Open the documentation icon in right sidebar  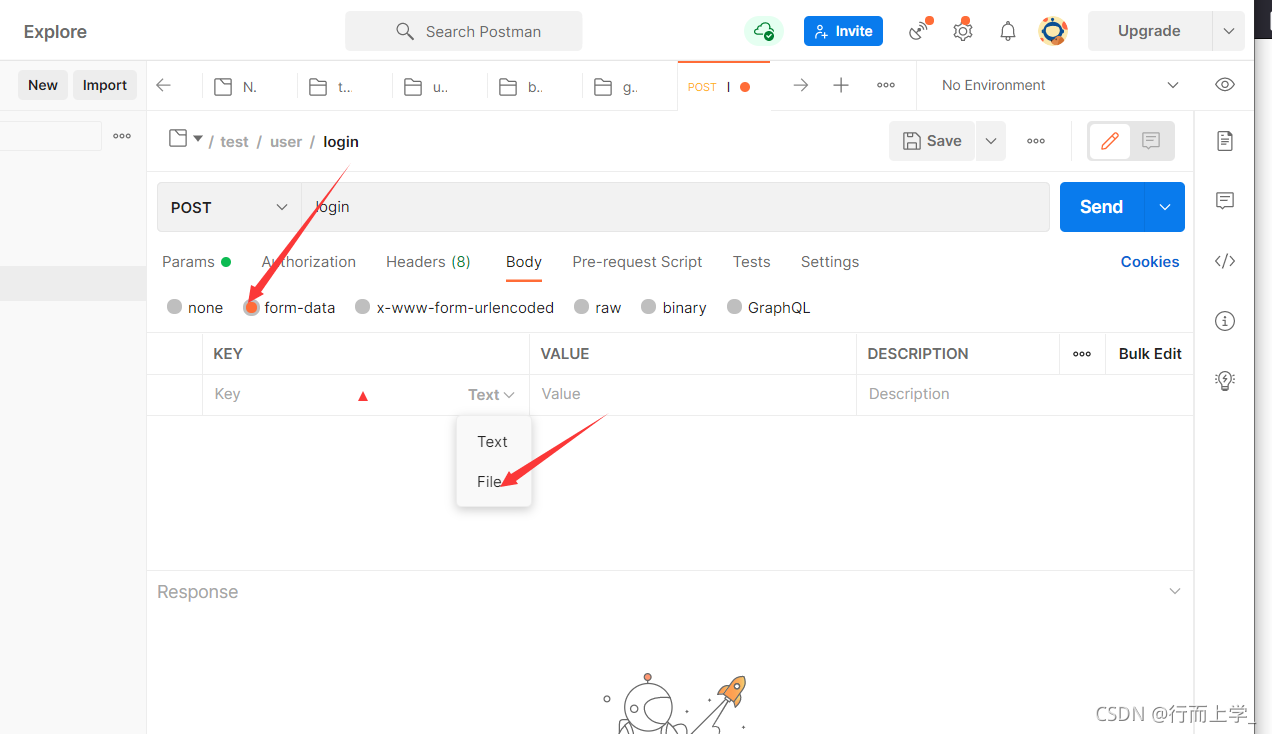coord(1225,141)
